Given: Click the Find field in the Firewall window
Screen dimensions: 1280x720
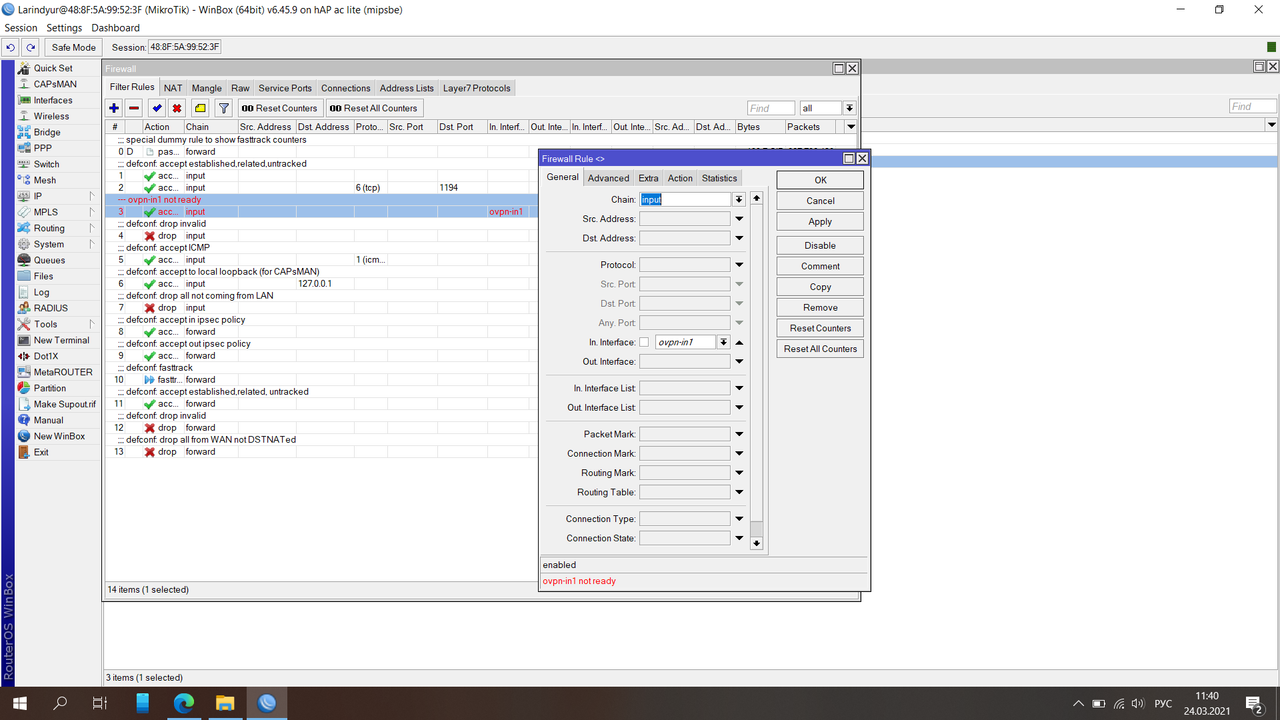Looking at the screenshot, I should click(771, 108).
